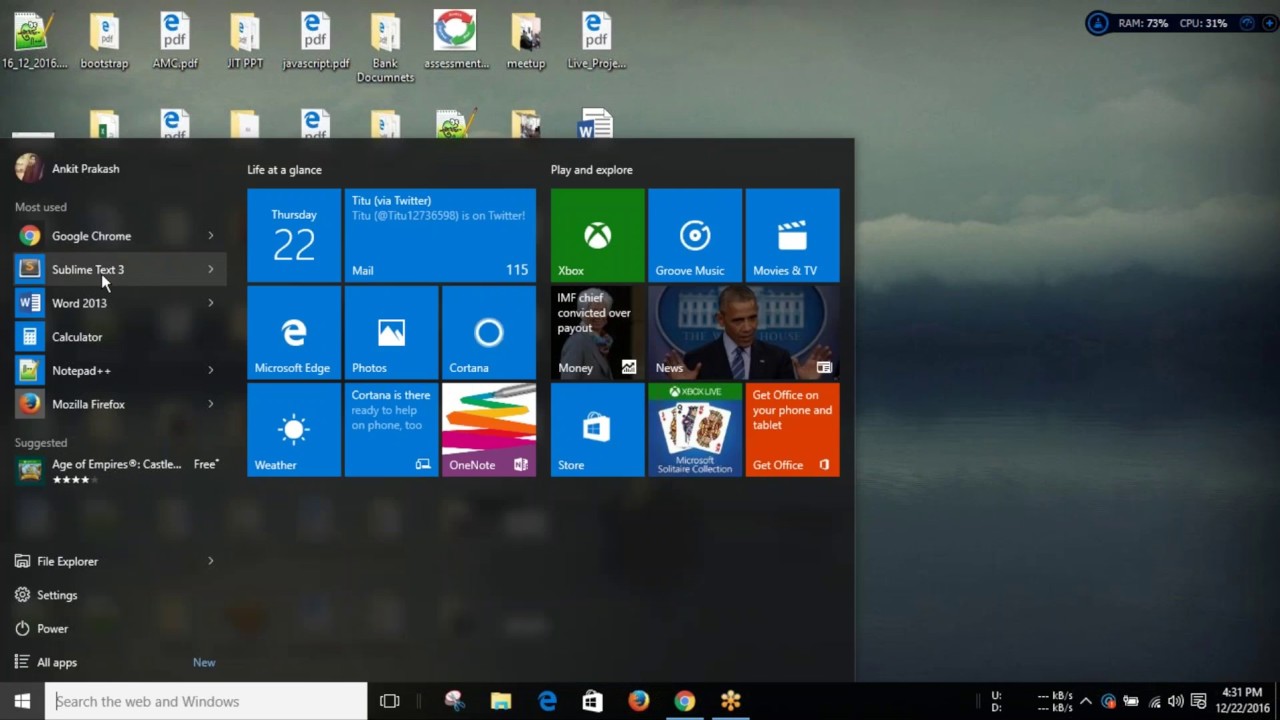The height and width of the screenshot is (720, 1280).
Task: Open the Cortana phone companion tile
Action: [391, 430]
